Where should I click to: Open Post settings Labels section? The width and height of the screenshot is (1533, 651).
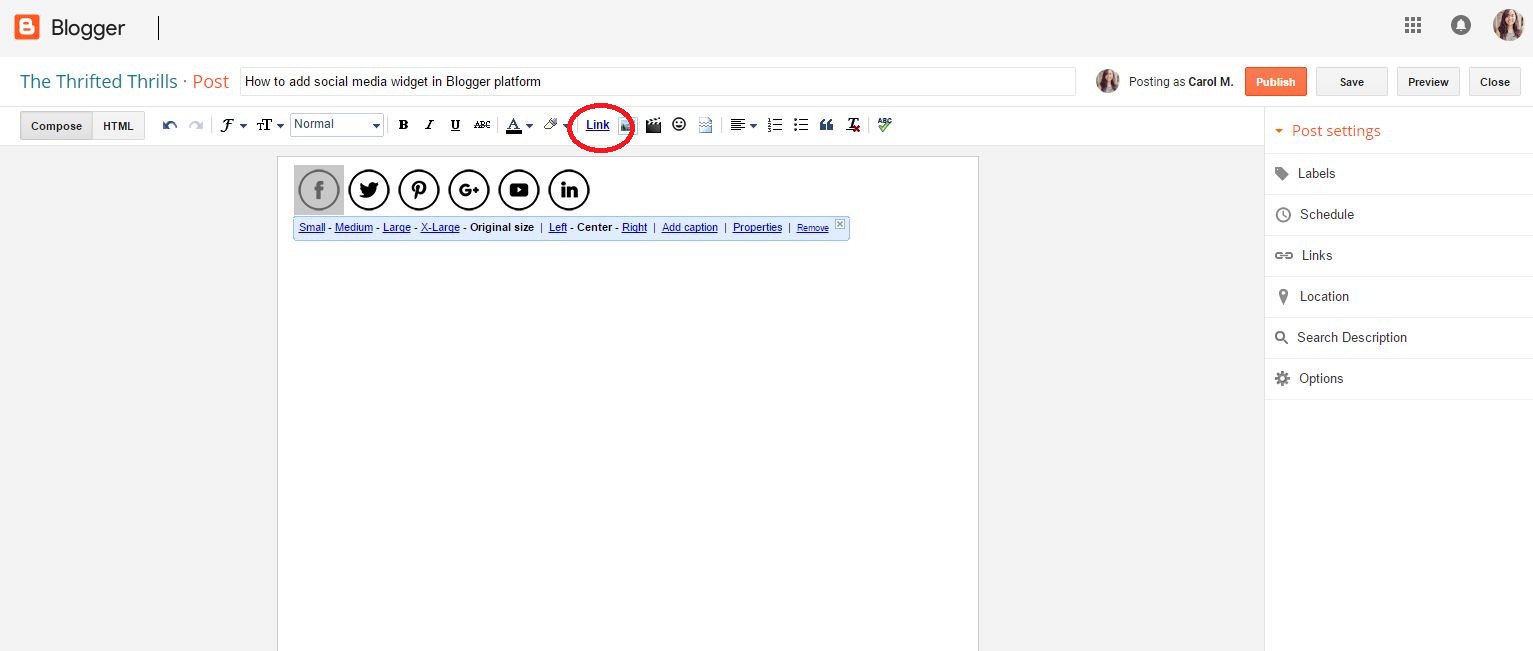[x=1315, y=173]
